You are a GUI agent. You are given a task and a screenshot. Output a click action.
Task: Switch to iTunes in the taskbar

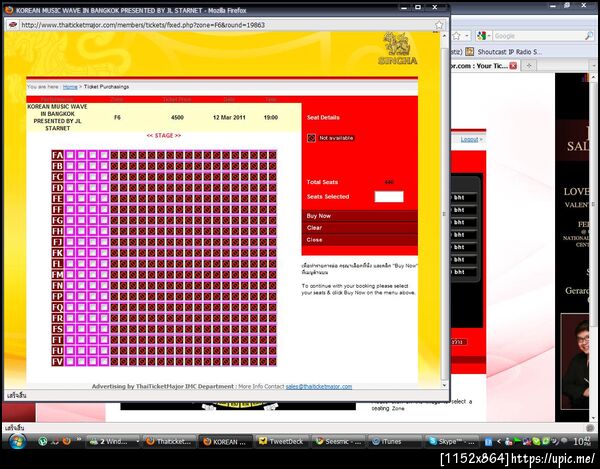tap(394, 441)
